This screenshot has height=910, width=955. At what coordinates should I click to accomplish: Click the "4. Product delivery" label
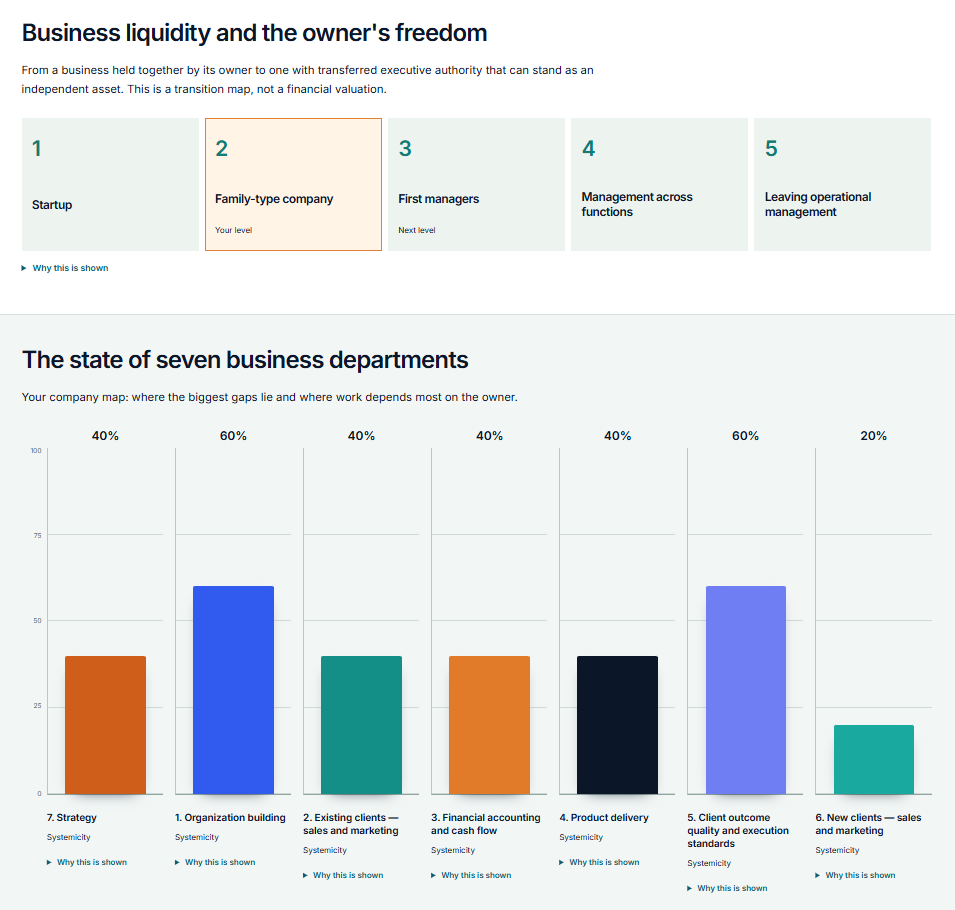tap(604, 817)
